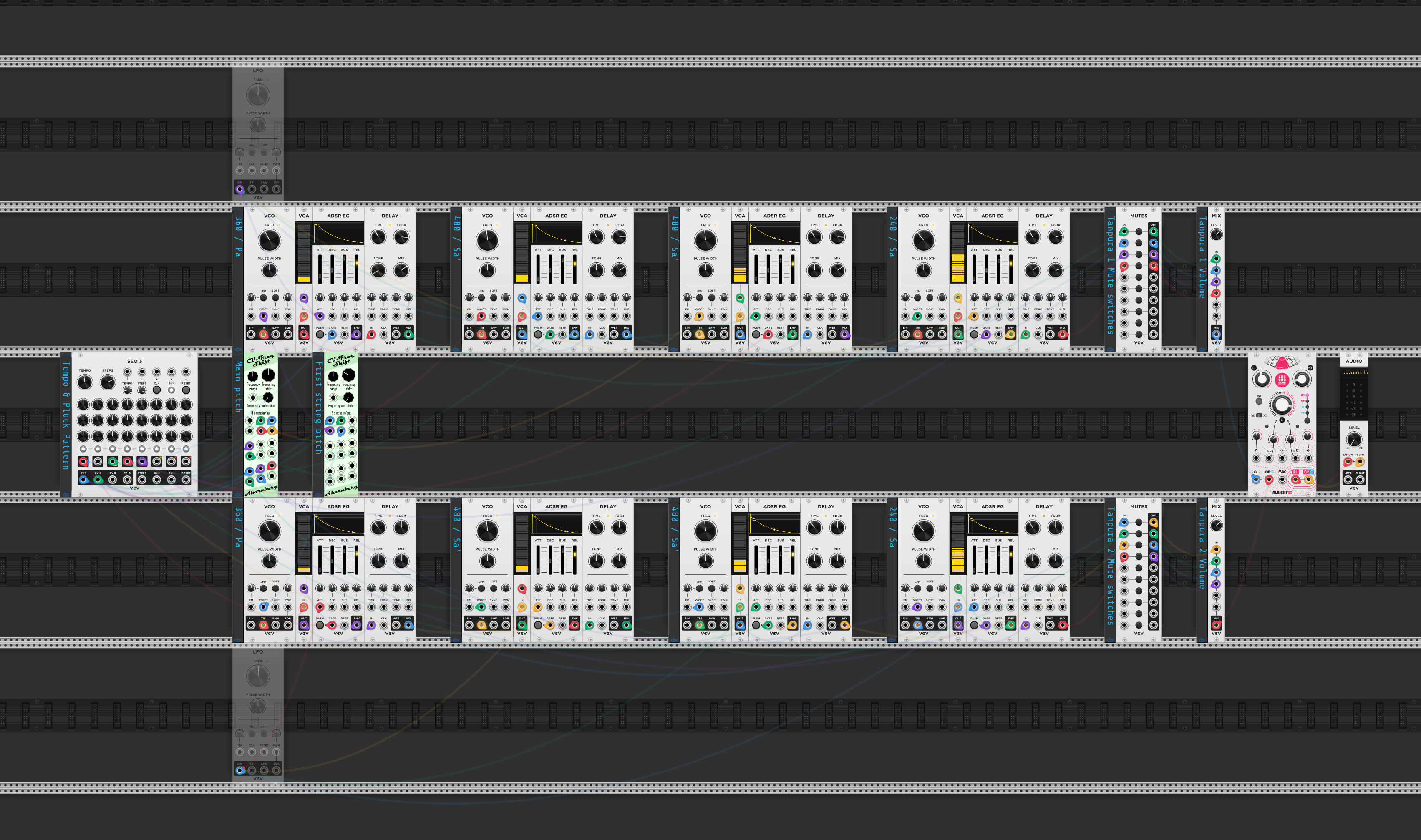Toggle the infinity hold button on Chronoblob

coord(1259,401)
